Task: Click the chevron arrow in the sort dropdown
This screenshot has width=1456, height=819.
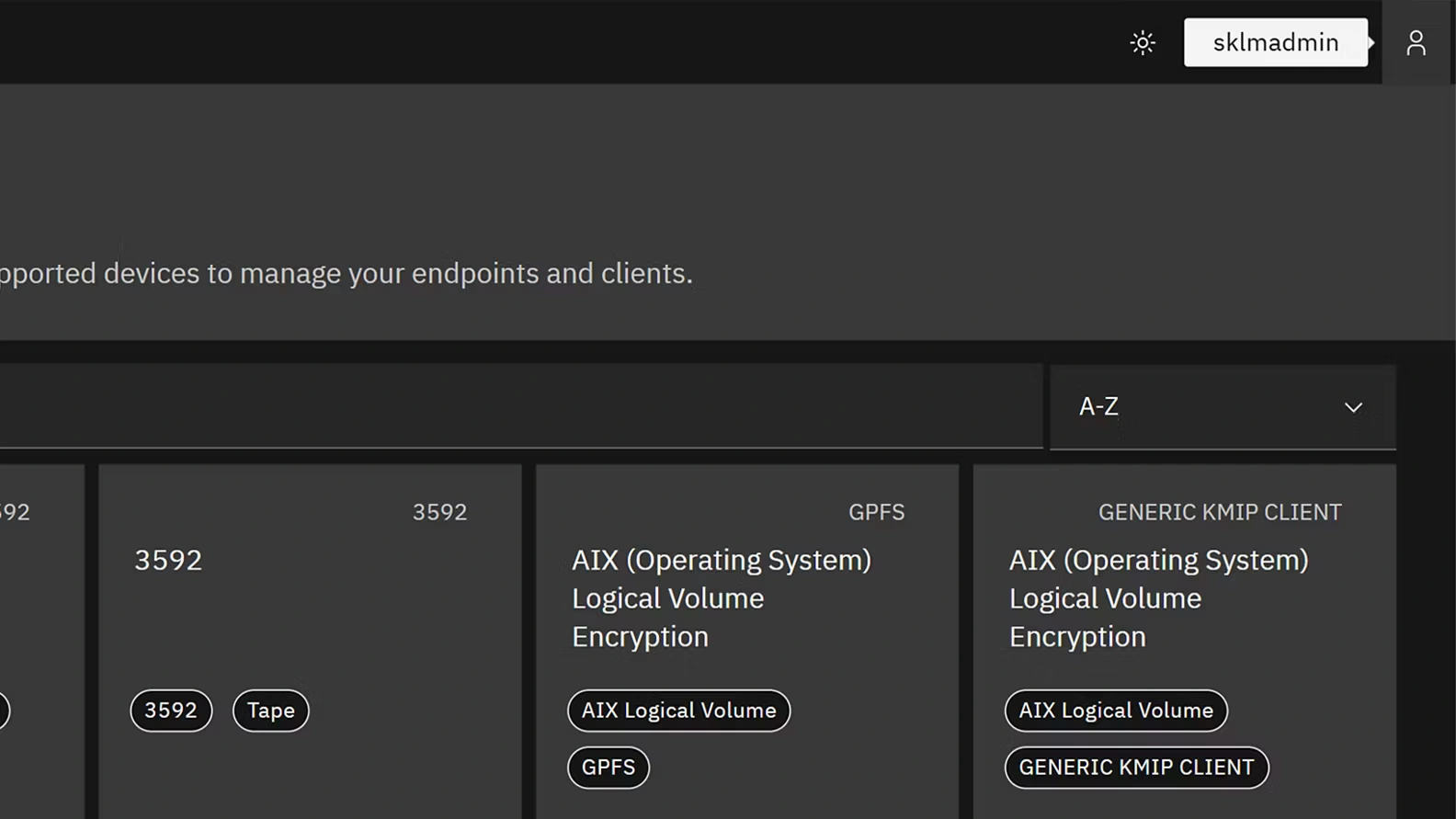Action: point(1353,407)
